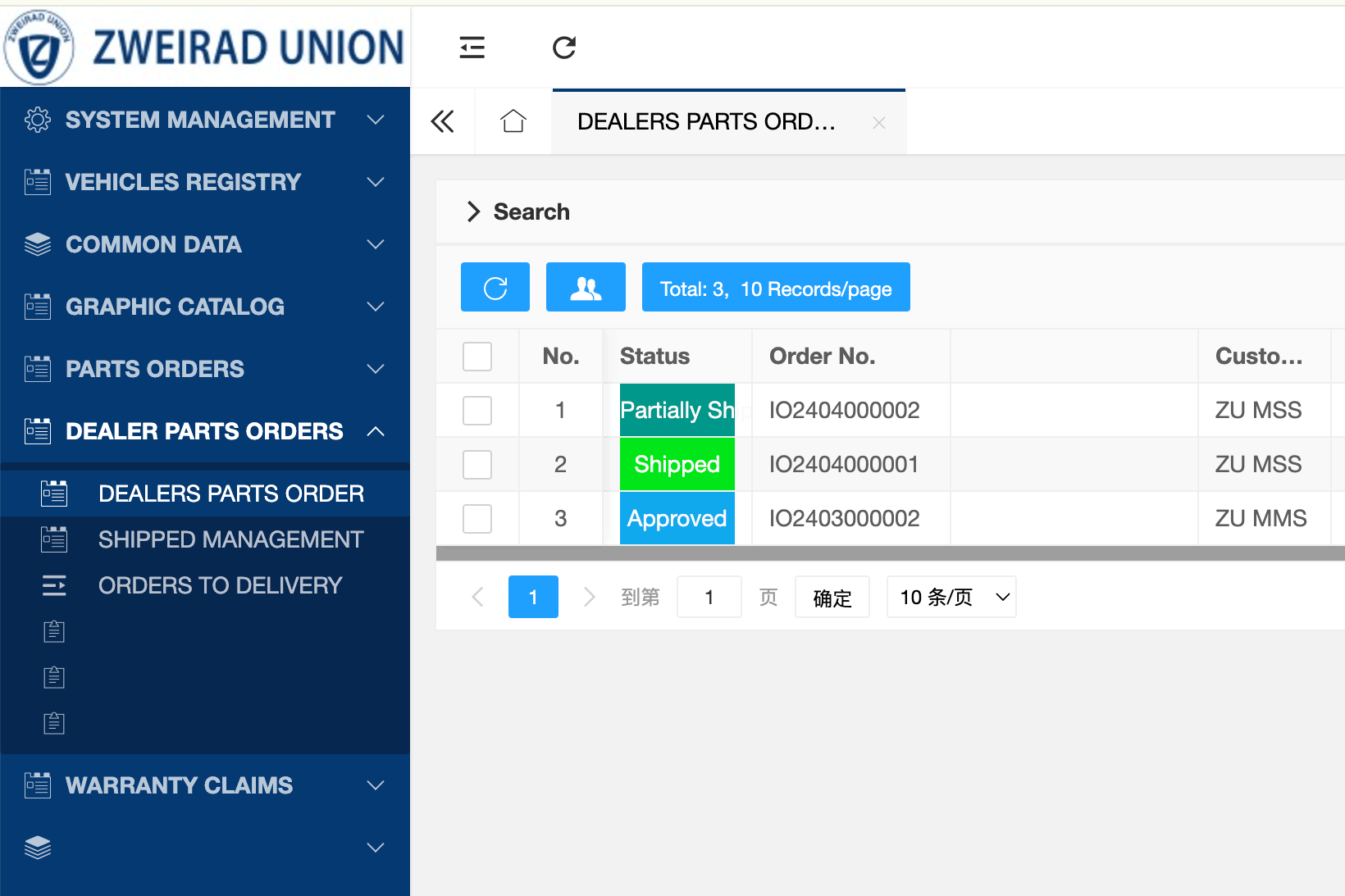Open Orders To Delivery submenu item
This screenshot has height=896, width=1345.
205,585
